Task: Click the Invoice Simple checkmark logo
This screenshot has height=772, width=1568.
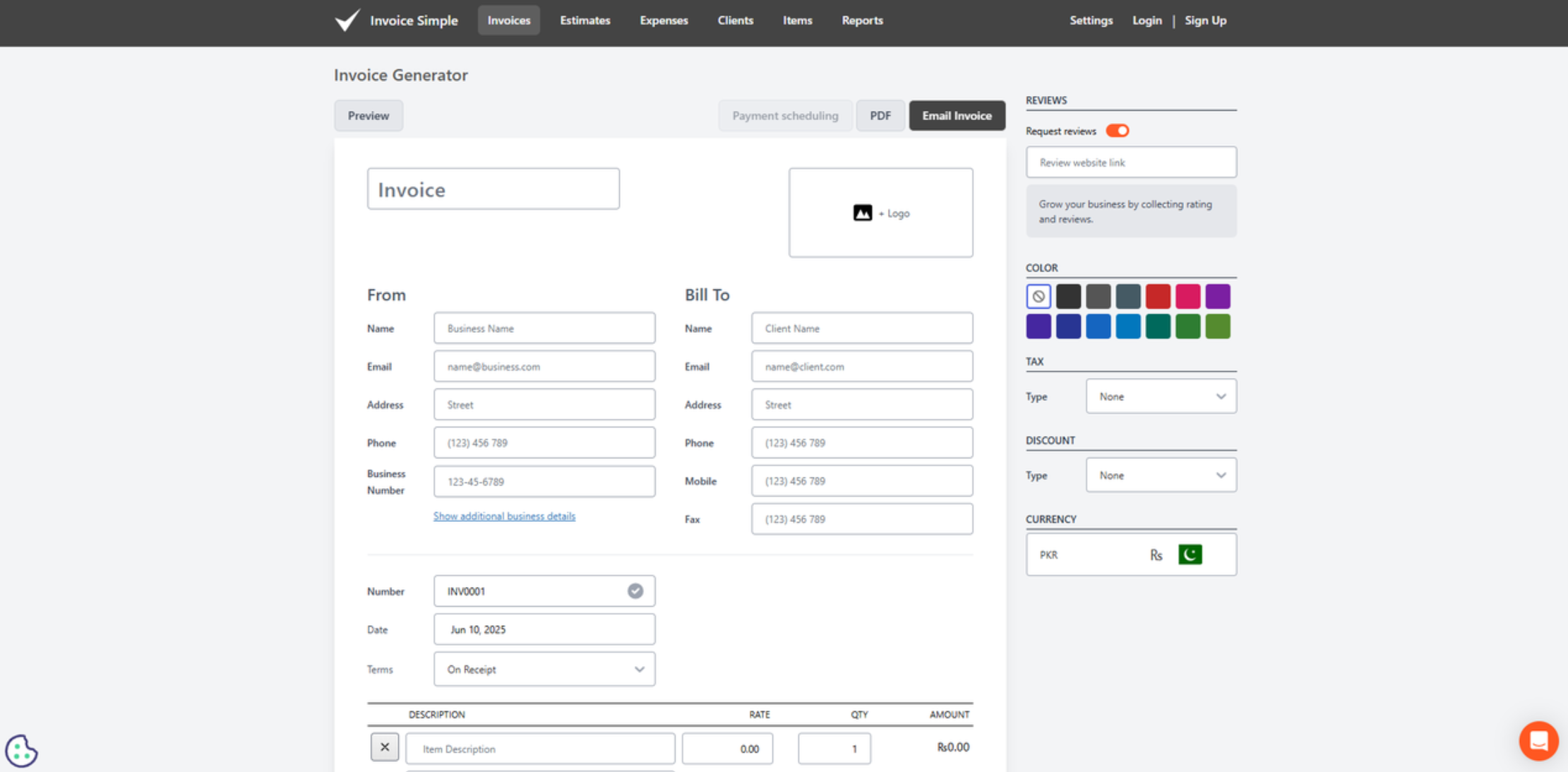Action: [347, 20]
